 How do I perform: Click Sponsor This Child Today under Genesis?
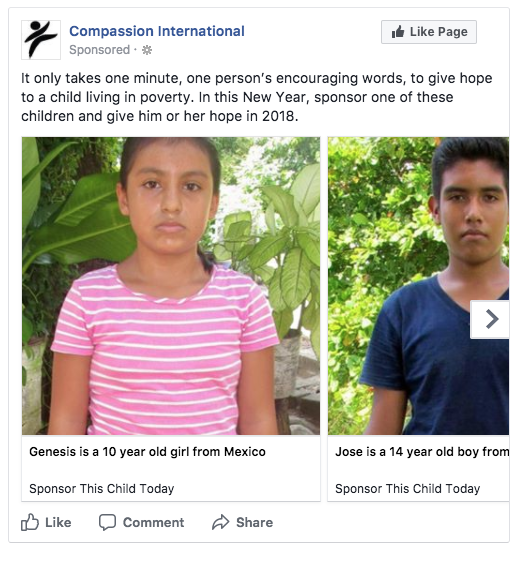[x=102, y=489]
